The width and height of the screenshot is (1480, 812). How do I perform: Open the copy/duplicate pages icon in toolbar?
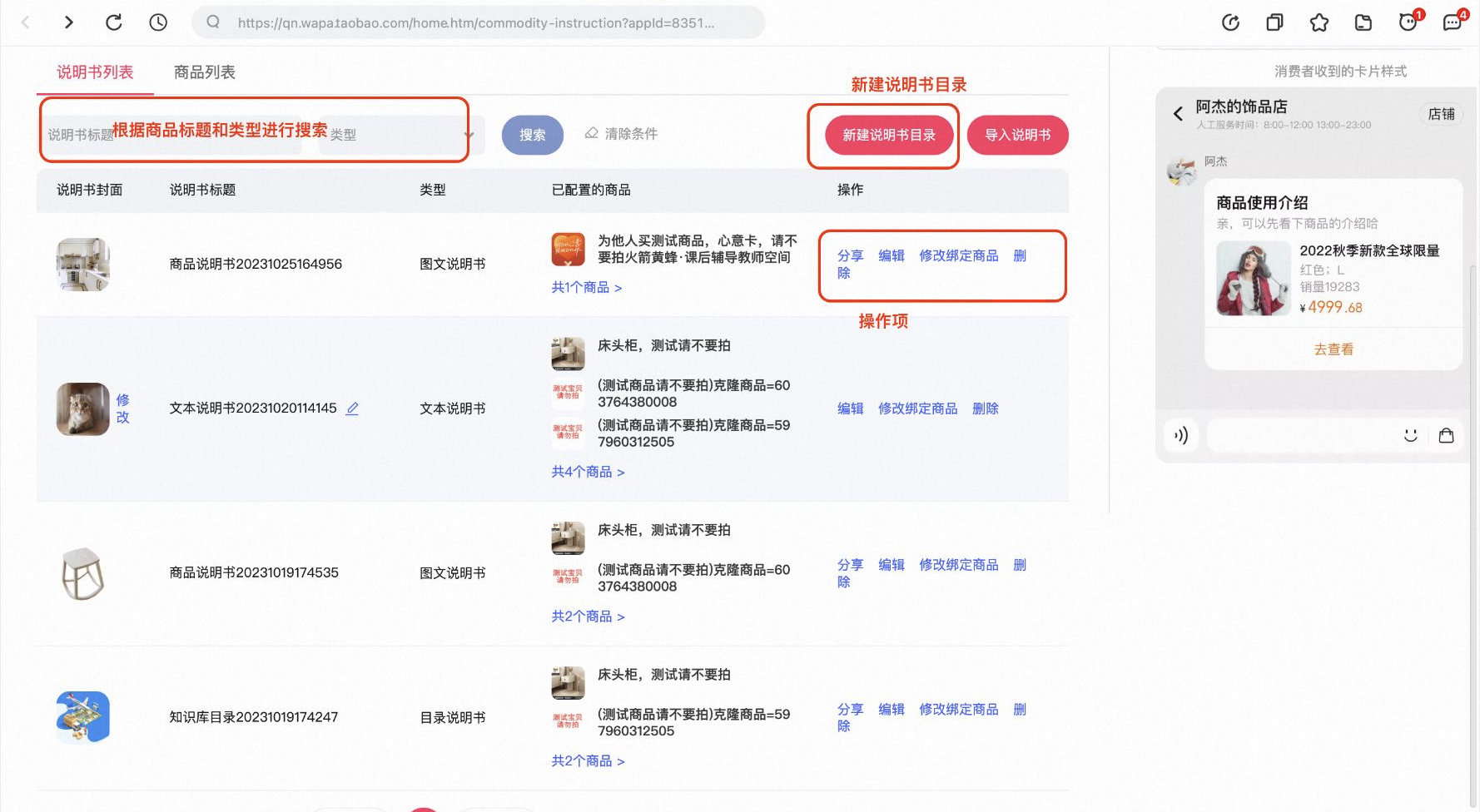click(1274, 22)
